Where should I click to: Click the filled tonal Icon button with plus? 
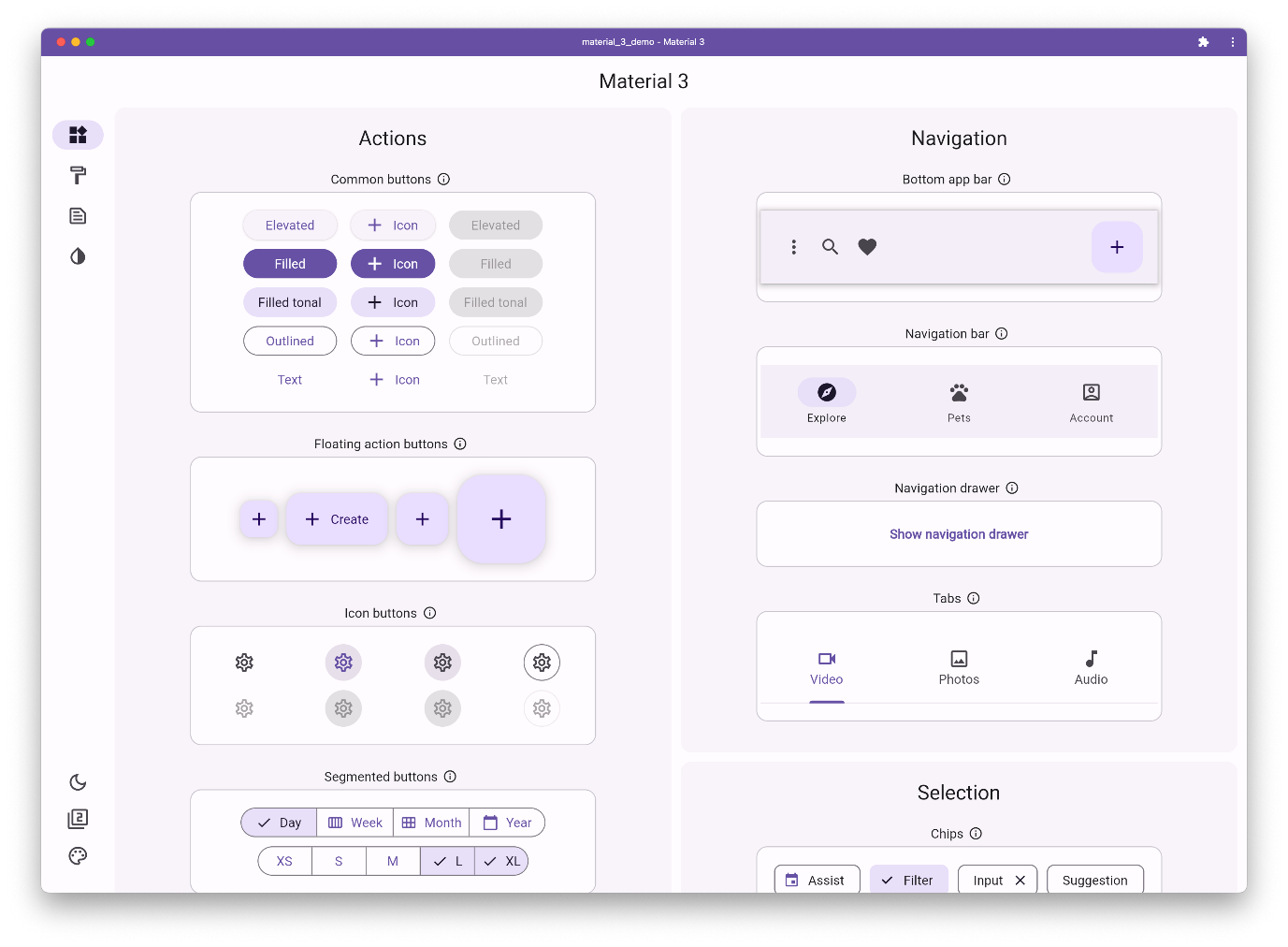[393, 302]
